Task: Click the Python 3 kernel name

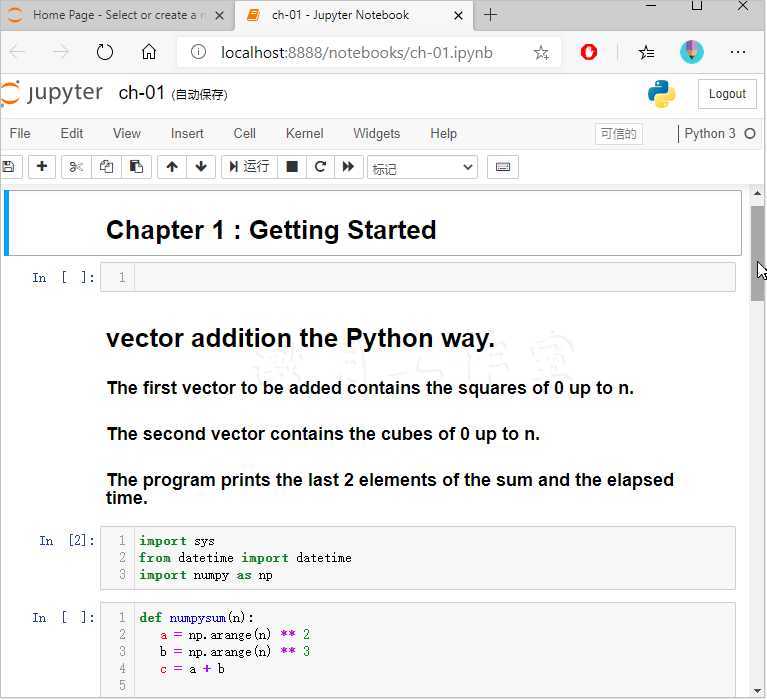Action: click(709, 133)
